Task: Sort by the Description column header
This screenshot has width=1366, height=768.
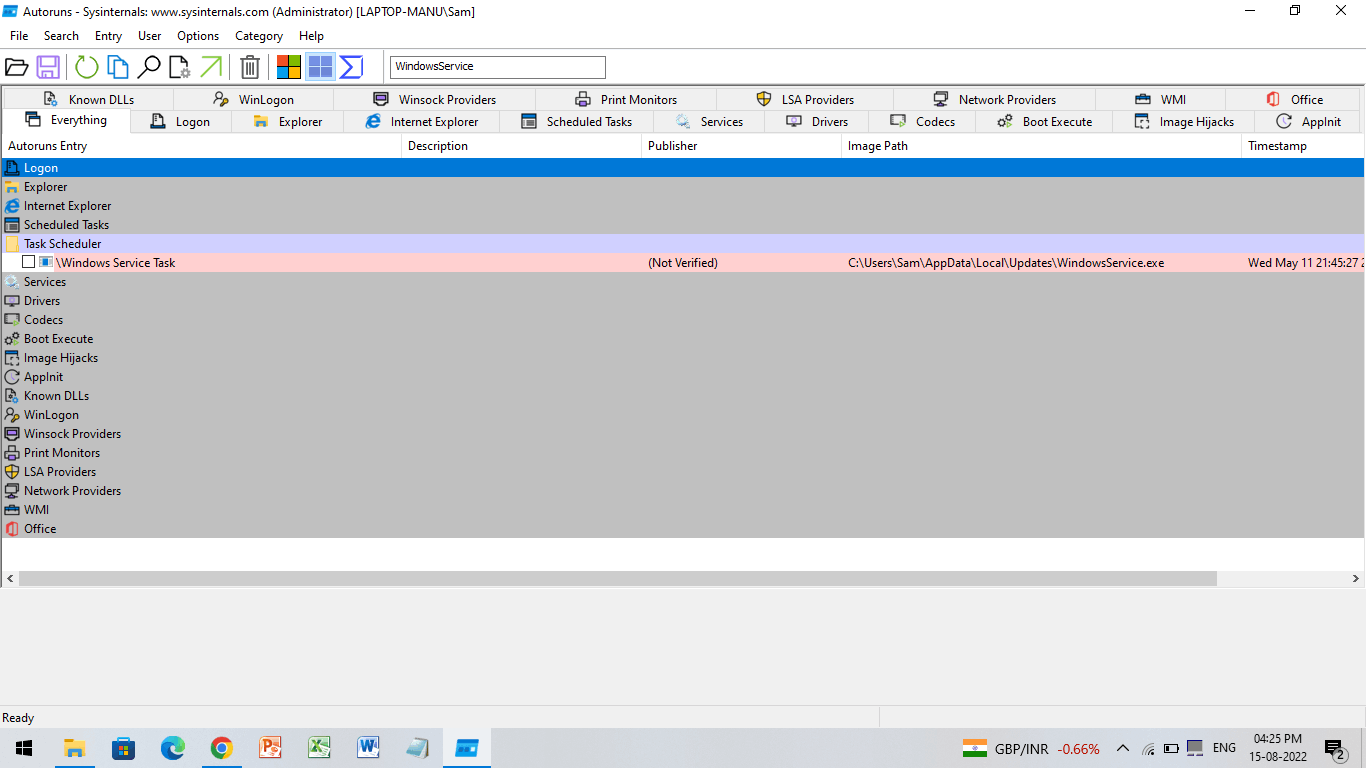Action: 521,146
